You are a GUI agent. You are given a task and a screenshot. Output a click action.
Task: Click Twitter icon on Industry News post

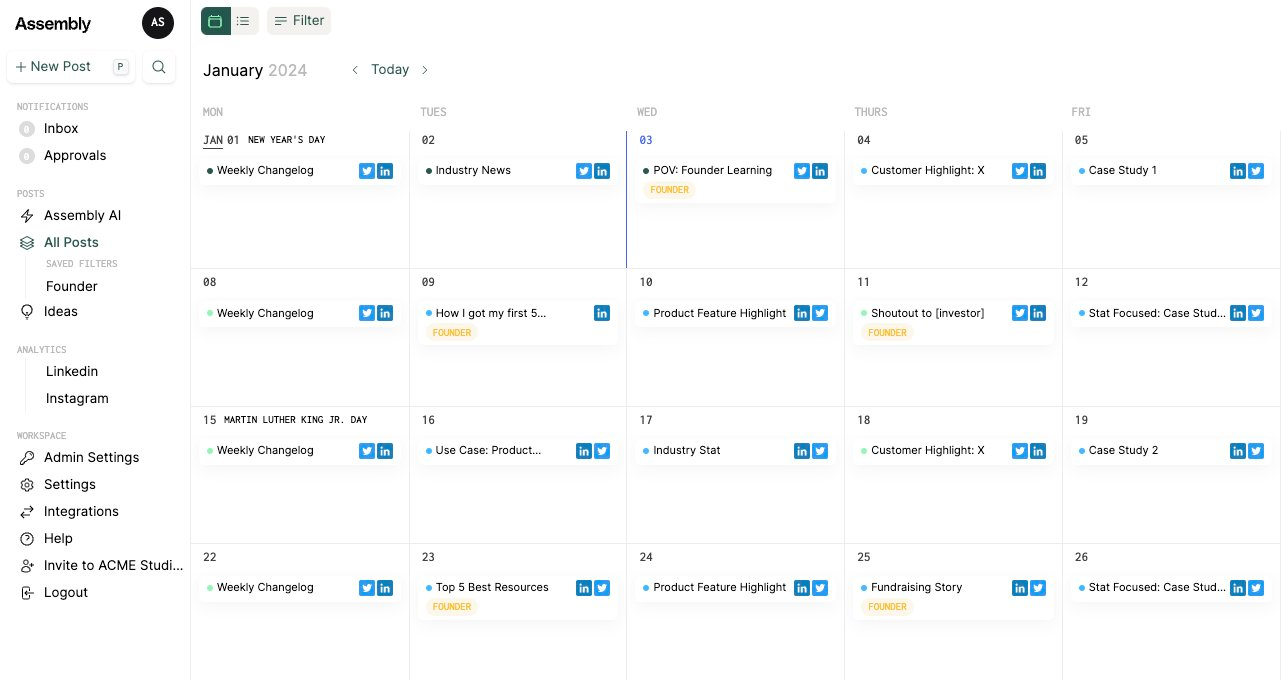point(584,171)
